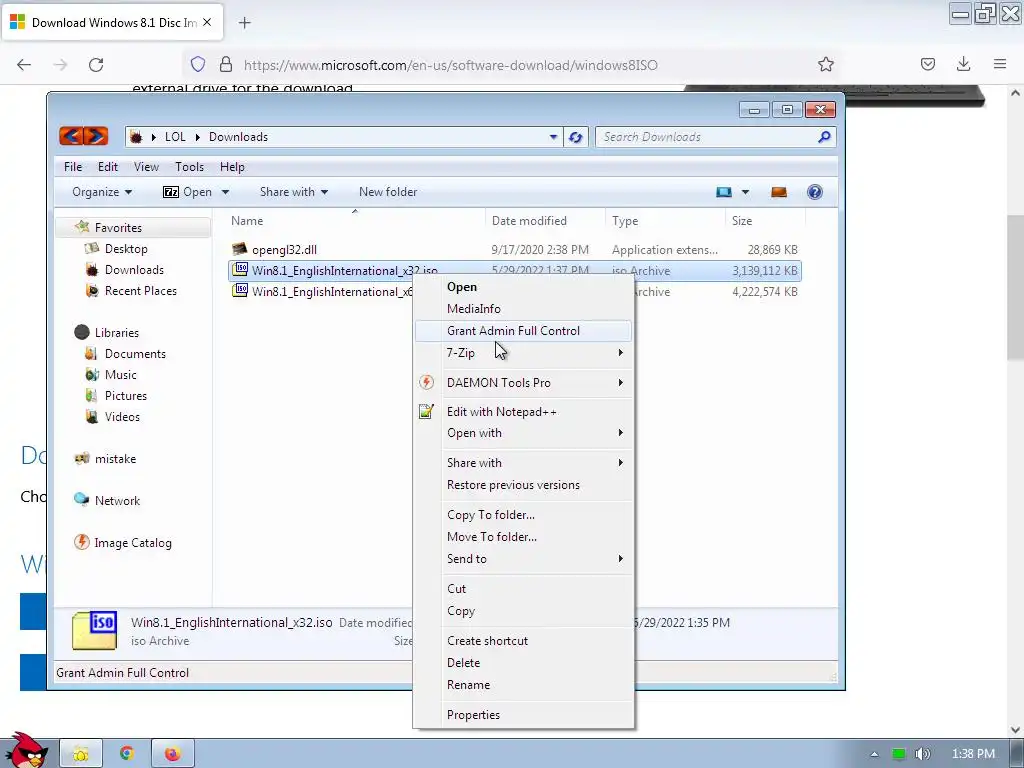Choose Edit with Notepad++

[524, 411]
